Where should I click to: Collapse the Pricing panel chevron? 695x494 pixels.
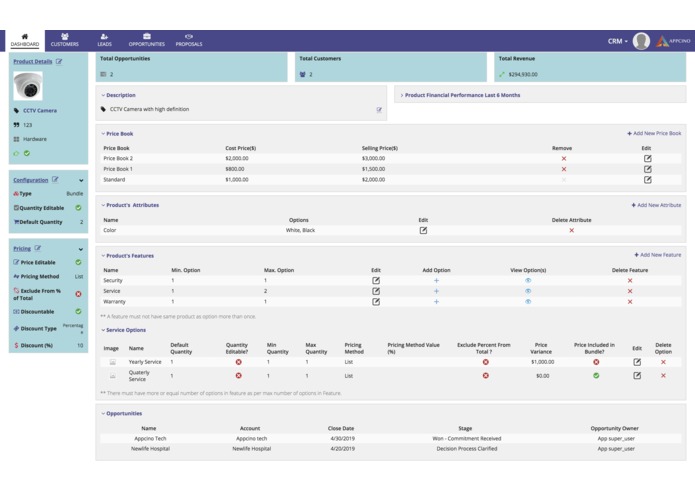coord(81,249)
